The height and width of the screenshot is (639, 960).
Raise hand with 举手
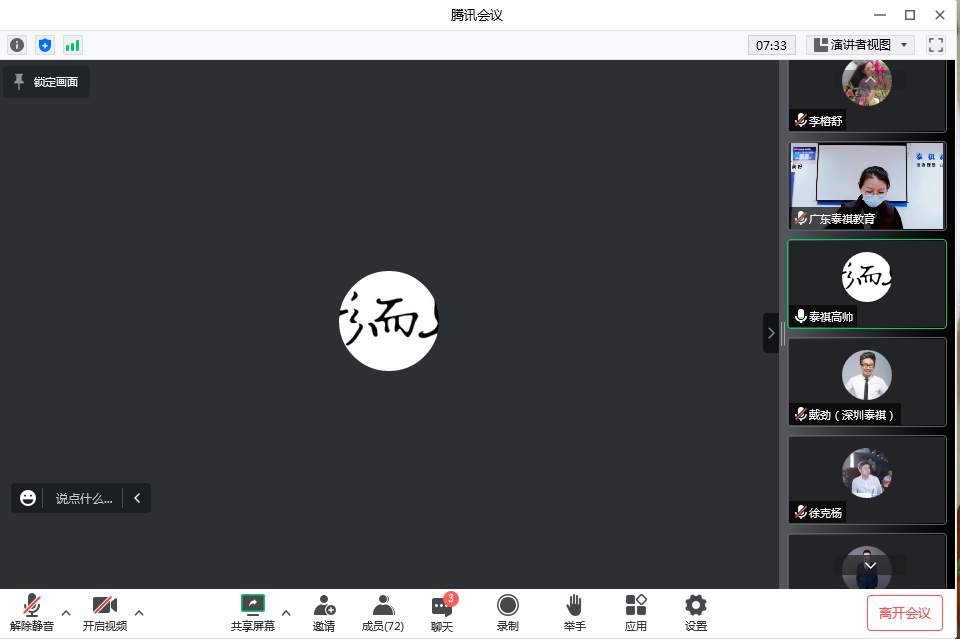pos(574,612)
